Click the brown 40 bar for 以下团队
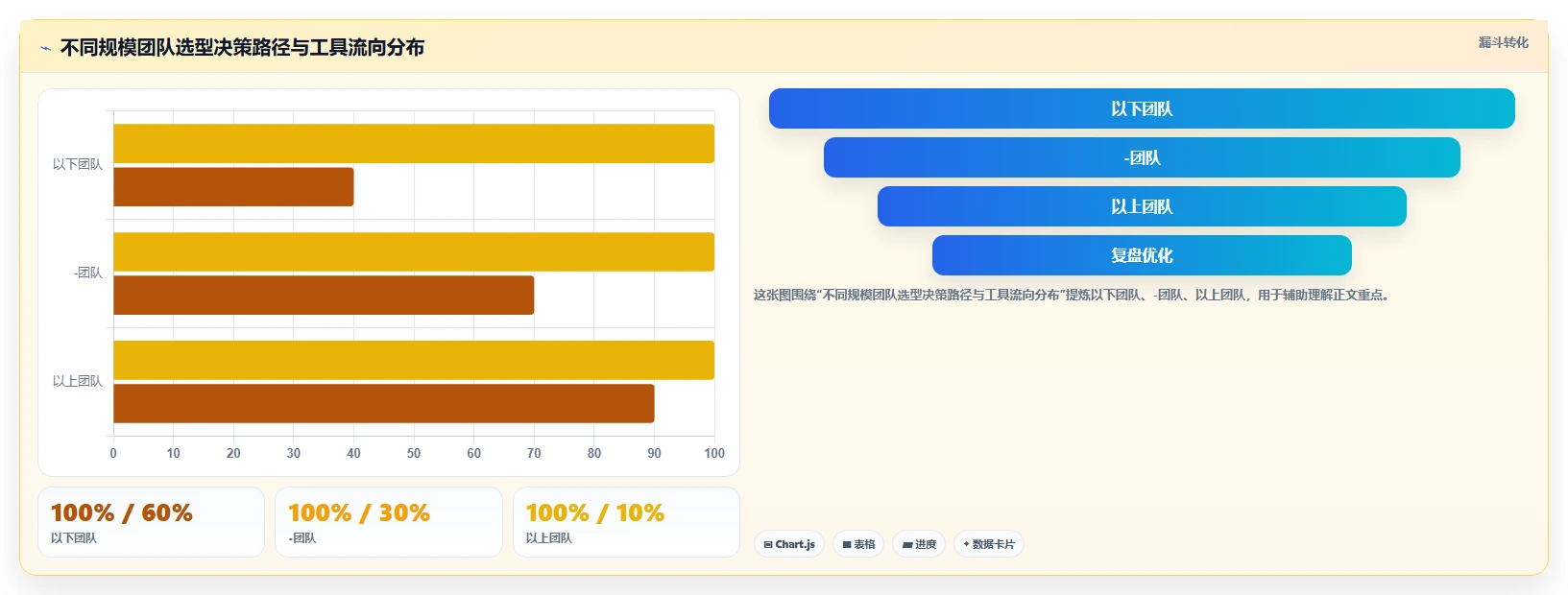This screenshot has width=1568, height=595. click(x=233, y=187)
